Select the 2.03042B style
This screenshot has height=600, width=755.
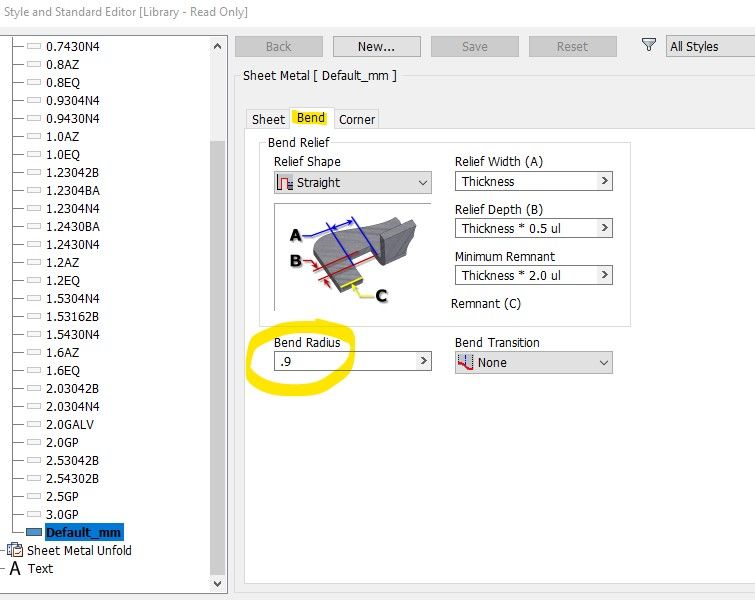pyautogui.click(x=72, y=388)
